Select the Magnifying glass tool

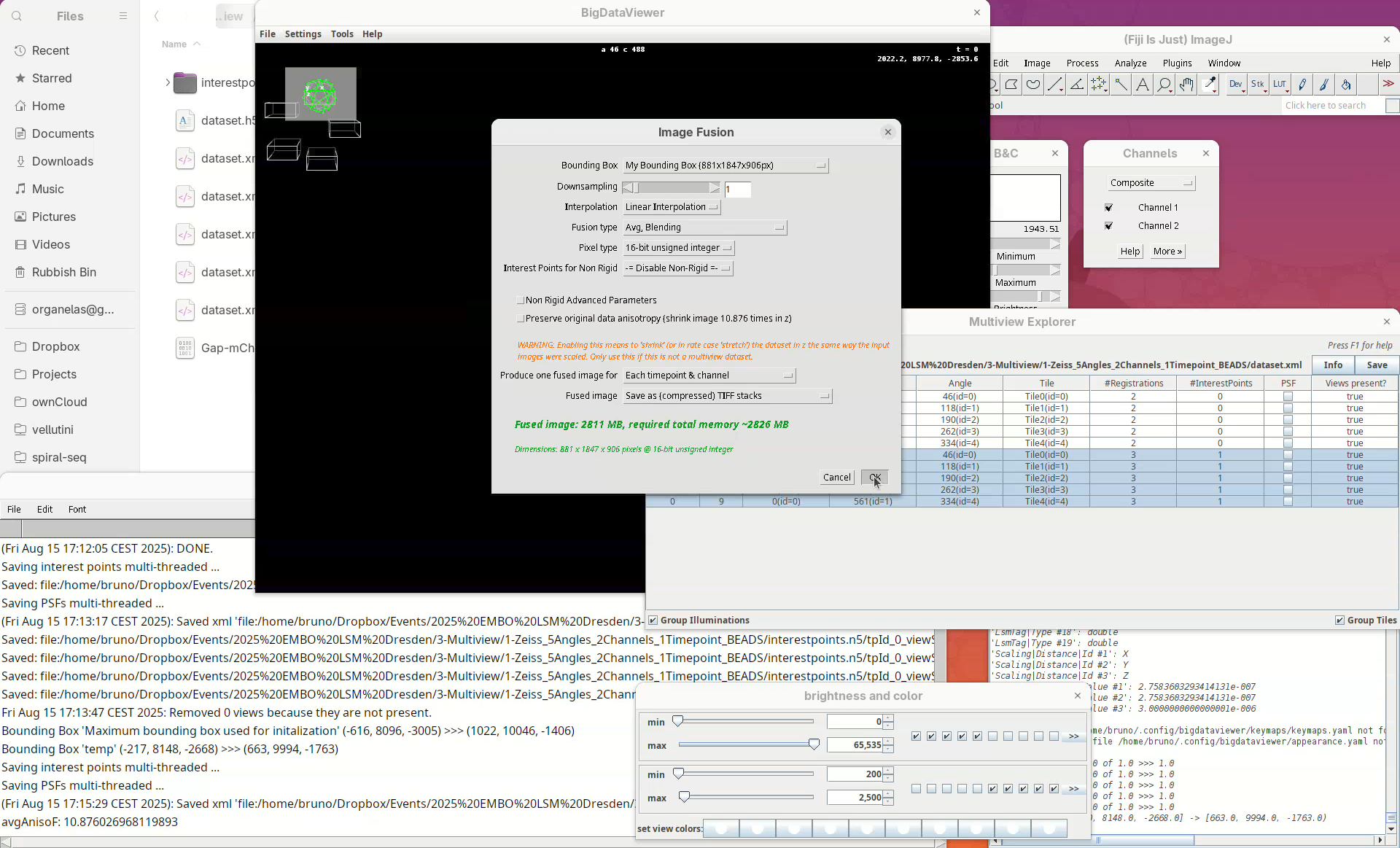click(1164, 85)
